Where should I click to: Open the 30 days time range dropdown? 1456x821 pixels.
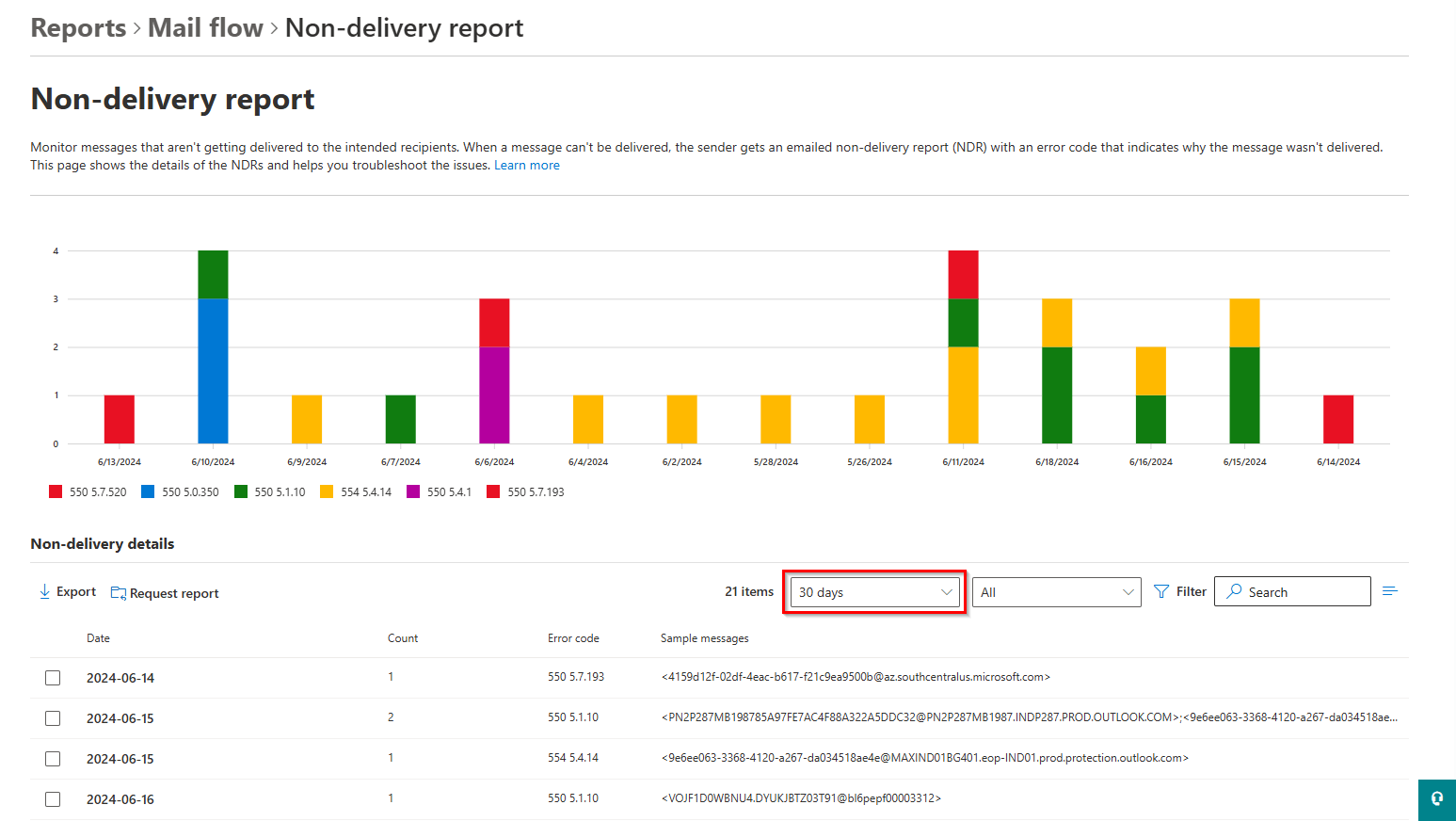tap(873, 591)
